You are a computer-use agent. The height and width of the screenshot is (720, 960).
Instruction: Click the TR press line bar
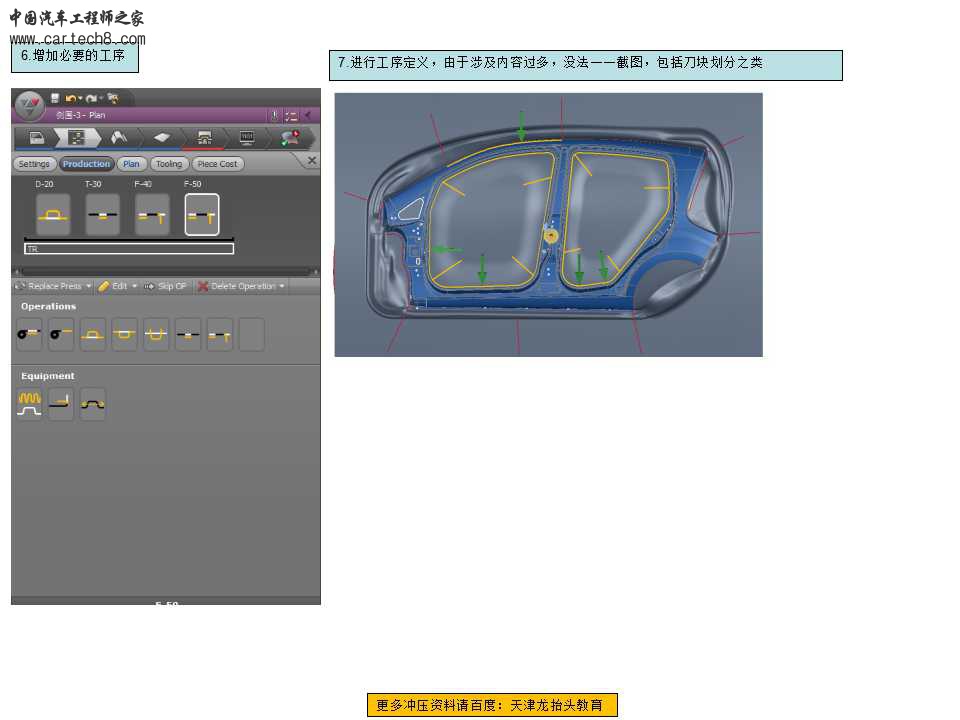[x=129, y=249]
